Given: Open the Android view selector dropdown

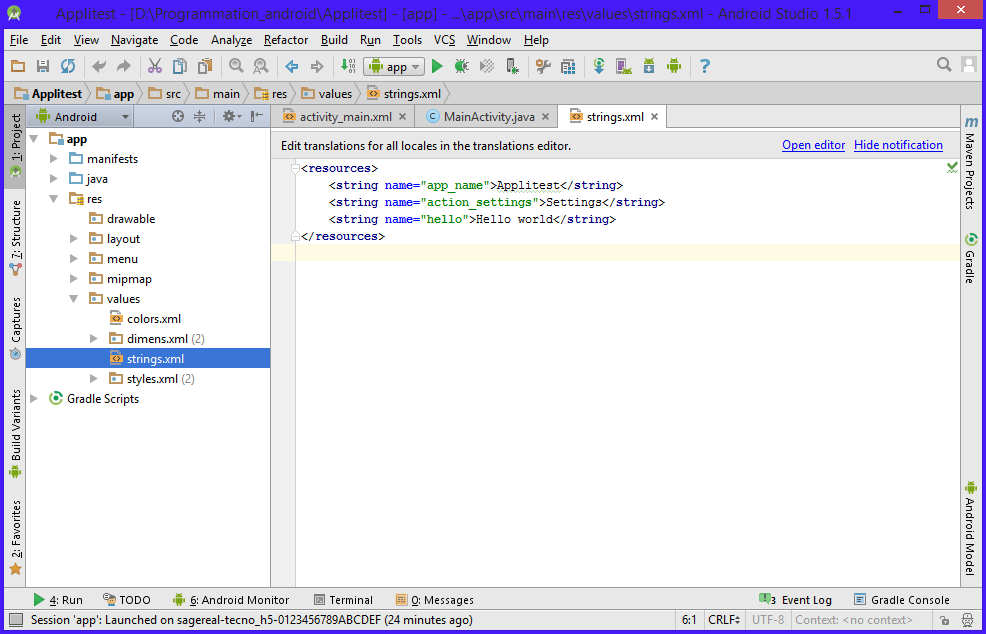Looking at the screenshot, I should 82,116.
